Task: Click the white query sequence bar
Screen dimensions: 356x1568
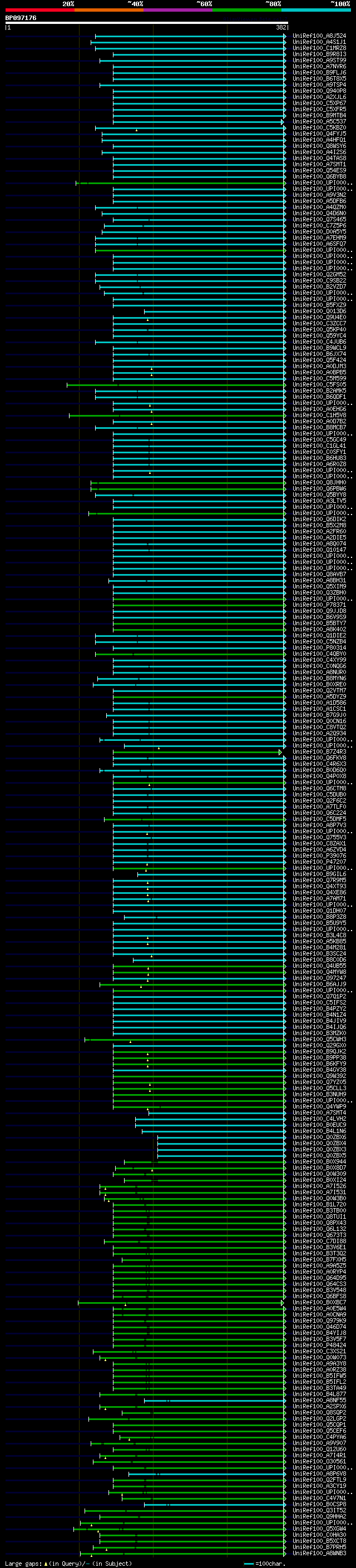Action: point(147,23)
